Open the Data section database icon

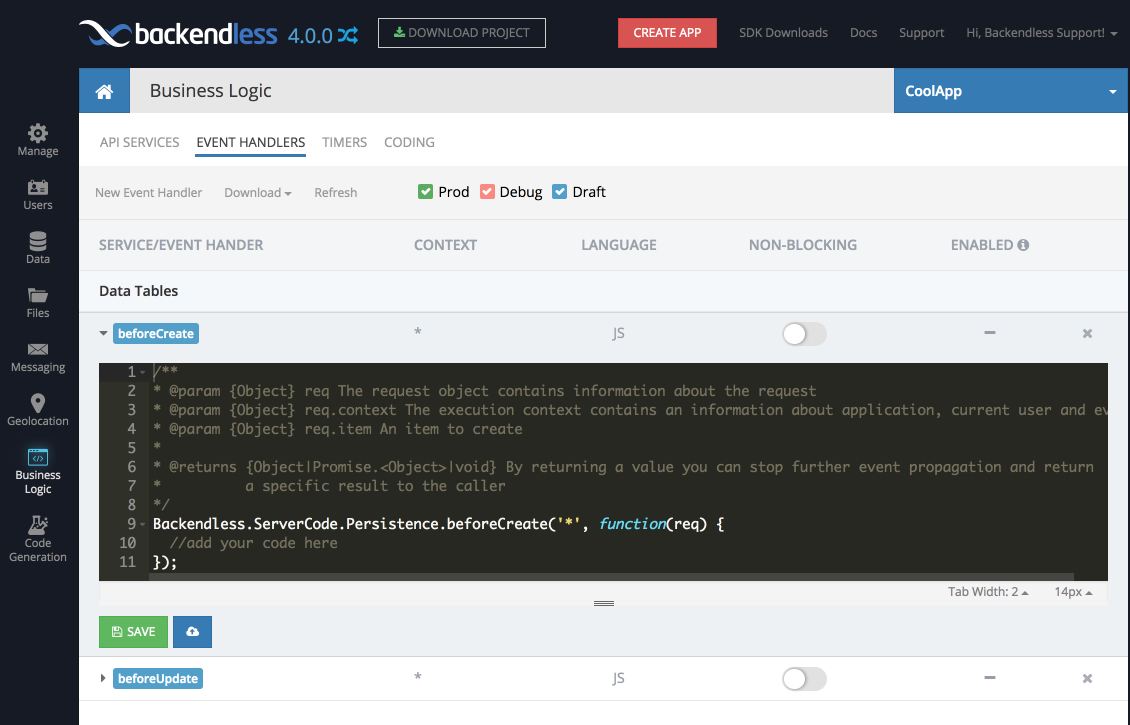point(37,241)
